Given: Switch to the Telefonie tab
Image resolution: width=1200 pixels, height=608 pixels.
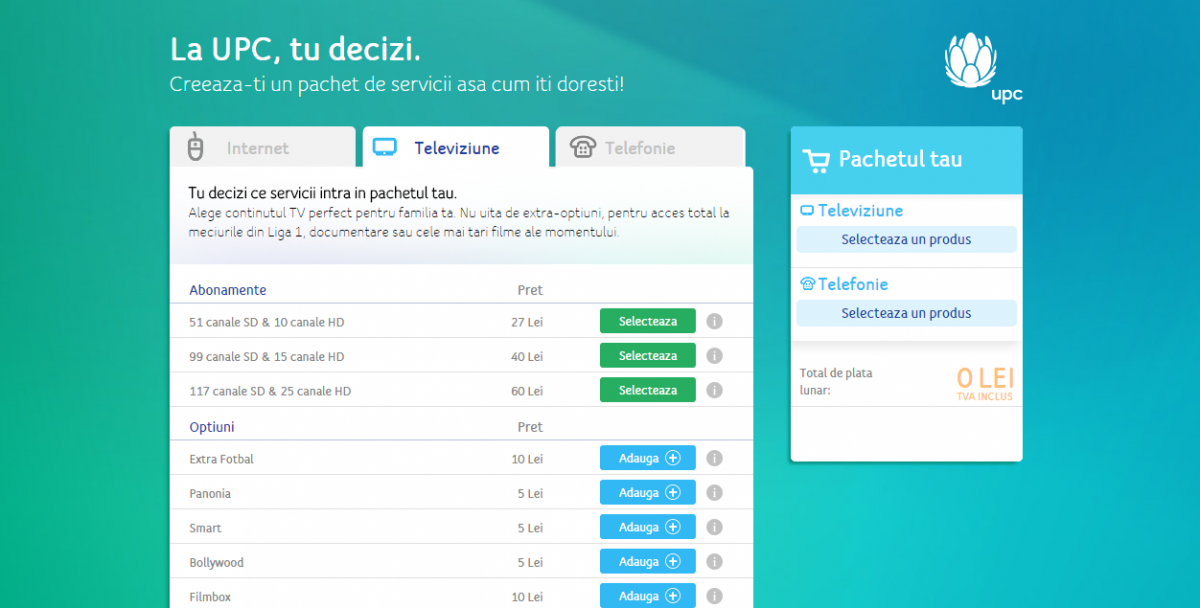Looking at the screenshot, I should pos(650,147).
